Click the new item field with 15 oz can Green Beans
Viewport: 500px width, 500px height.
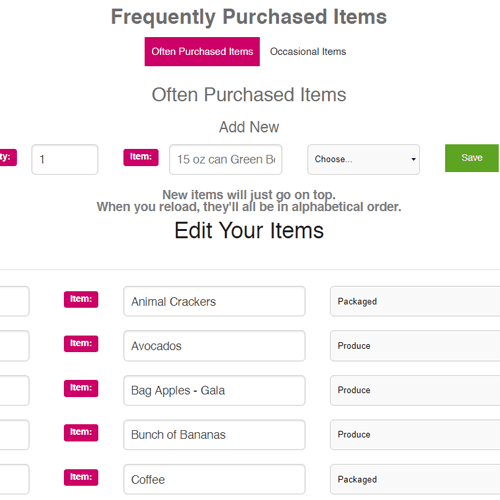click(x=226, y=159)
